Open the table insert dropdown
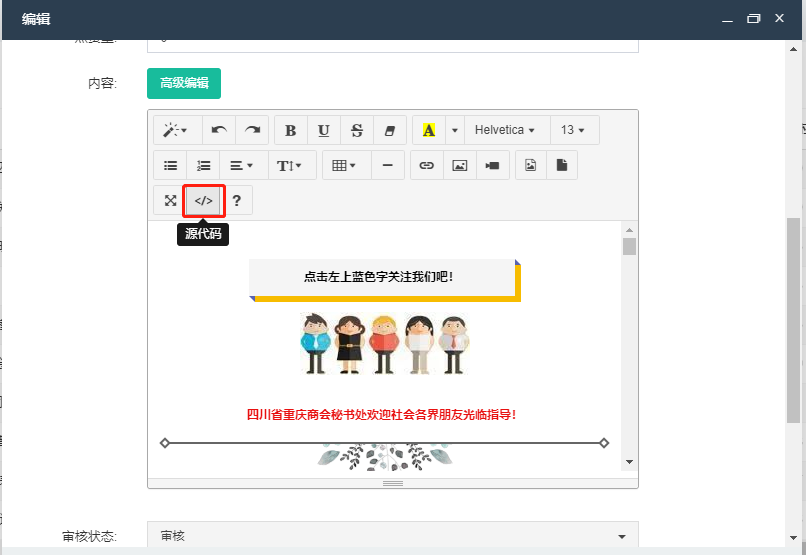Image resolution: width=806 pixels, height=555 pixels. click(345, 165)
